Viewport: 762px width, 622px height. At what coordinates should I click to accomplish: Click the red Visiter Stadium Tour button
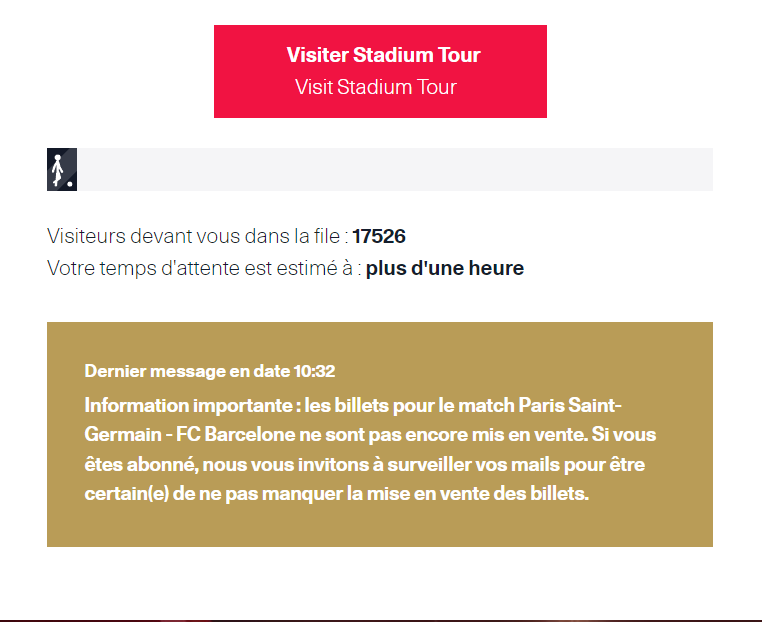click(x=380, y=71)
